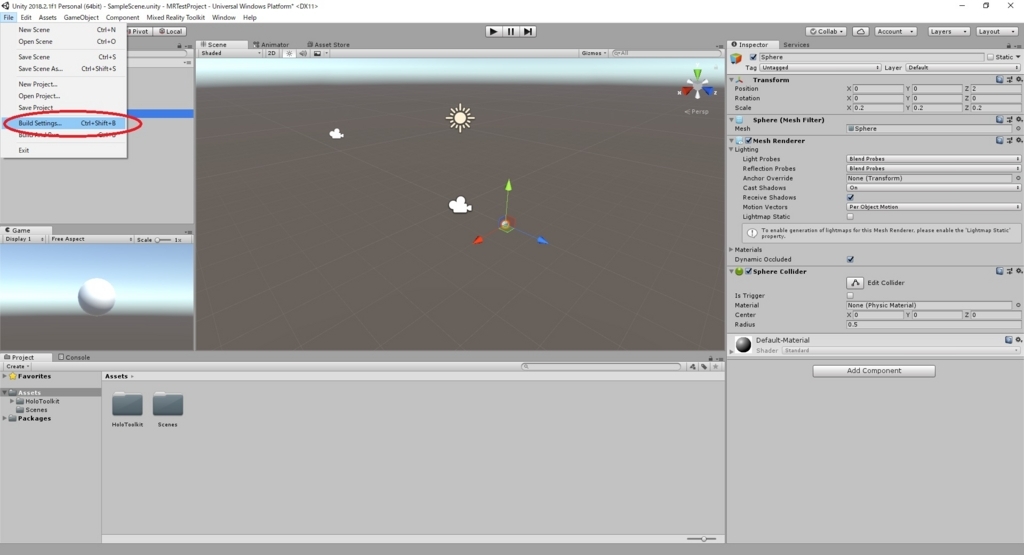Open Default-Material settings gear

point(1019,340)
